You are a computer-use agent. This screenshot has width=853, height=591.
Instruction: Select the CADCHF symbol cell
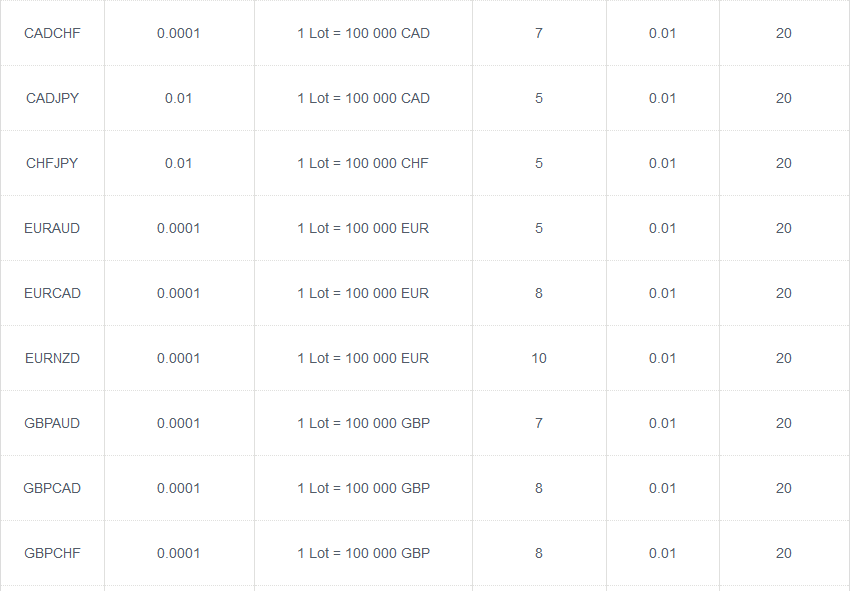pyautogui.click(x=52, y=33)
